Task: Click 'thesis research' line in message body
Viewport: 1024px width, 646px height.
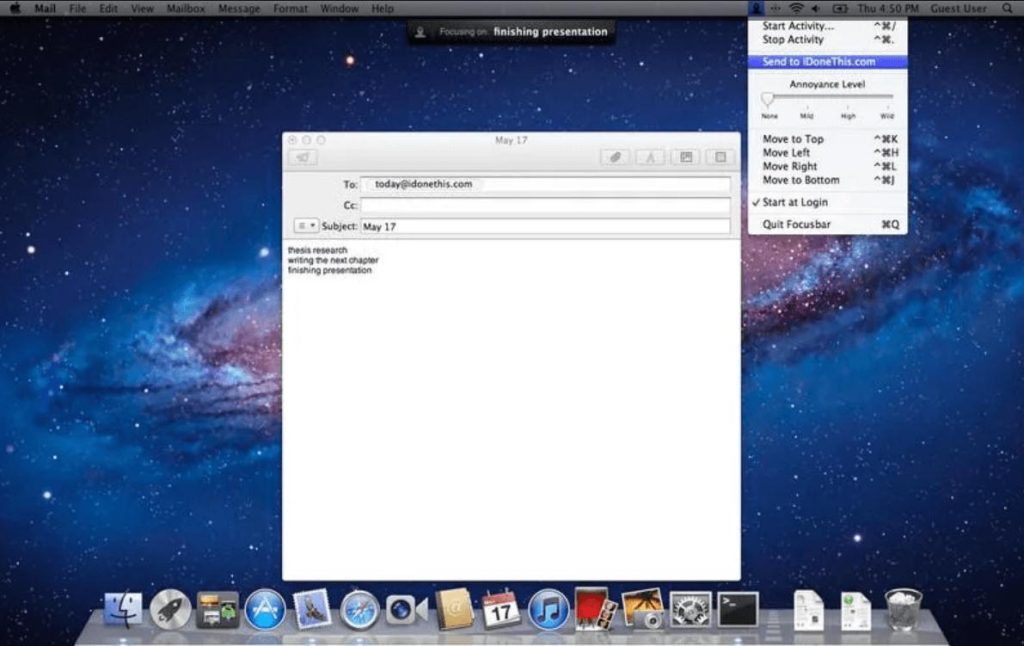Action: 317,250
